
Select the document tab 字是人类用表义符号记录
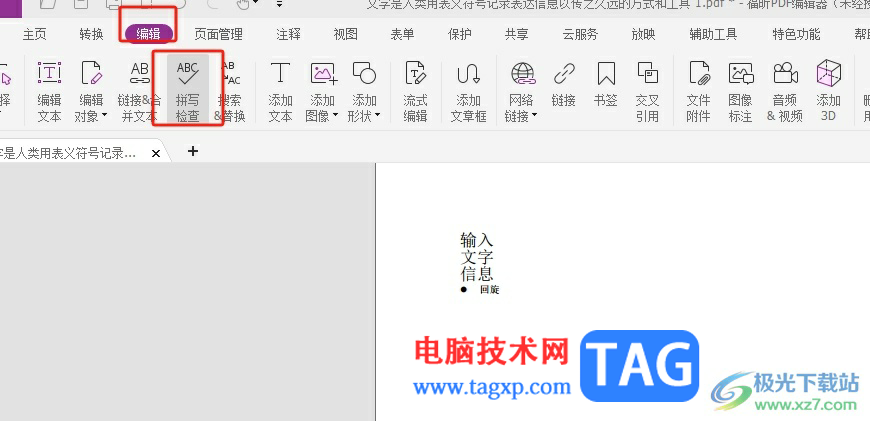point(68,154)
